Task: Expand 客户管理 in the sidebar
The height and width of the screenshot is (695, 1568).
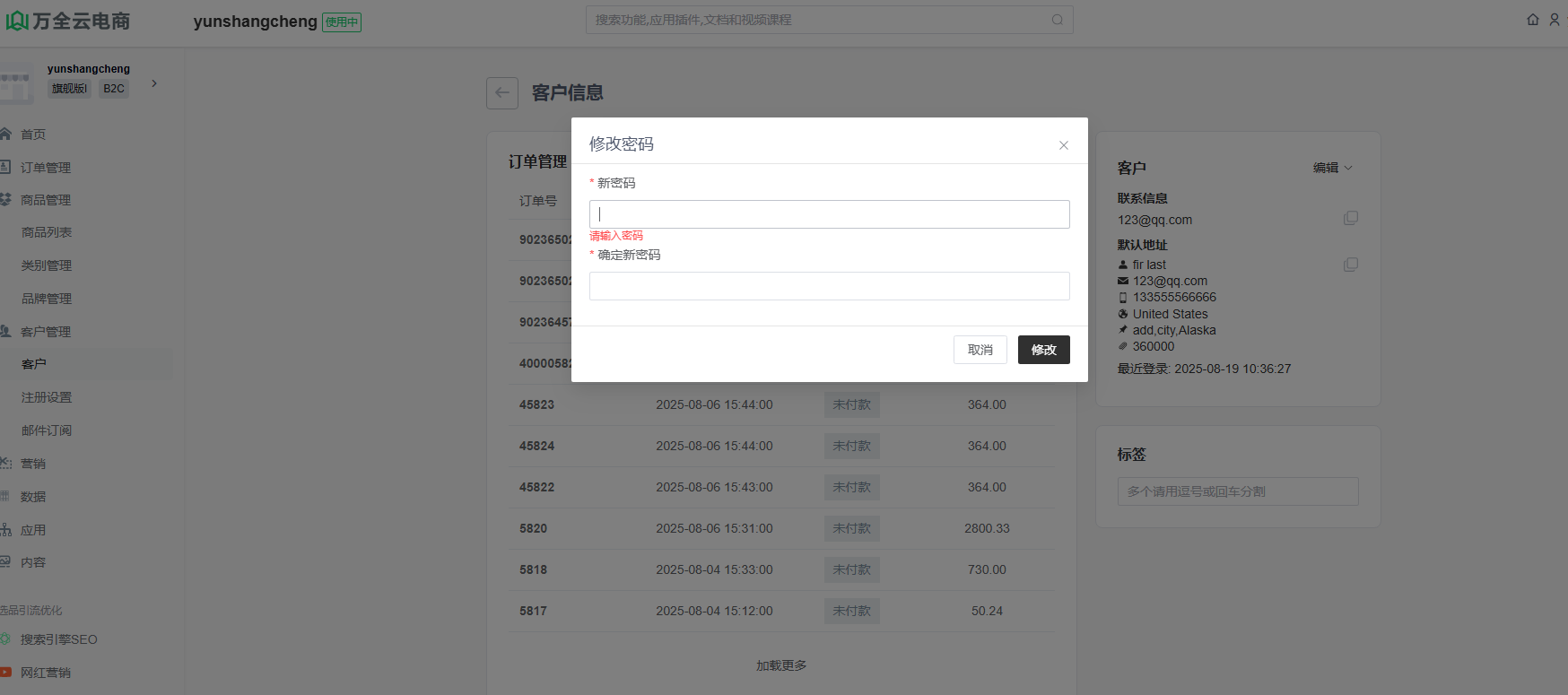Action: point(46,332)
